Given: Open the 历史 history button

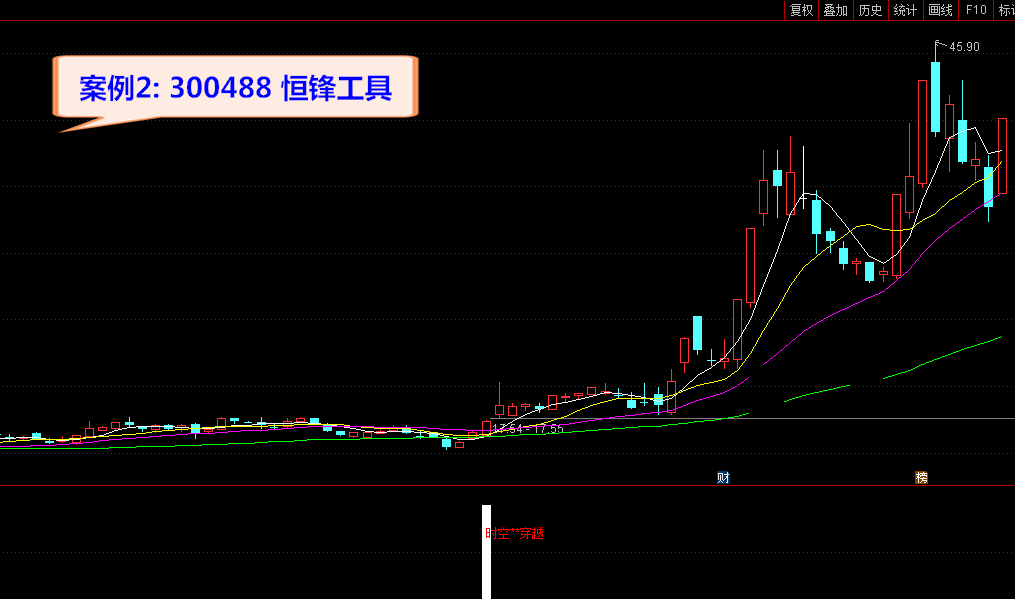Looking at the screenshot, I should pyautogui.click(x=871, y=10).
